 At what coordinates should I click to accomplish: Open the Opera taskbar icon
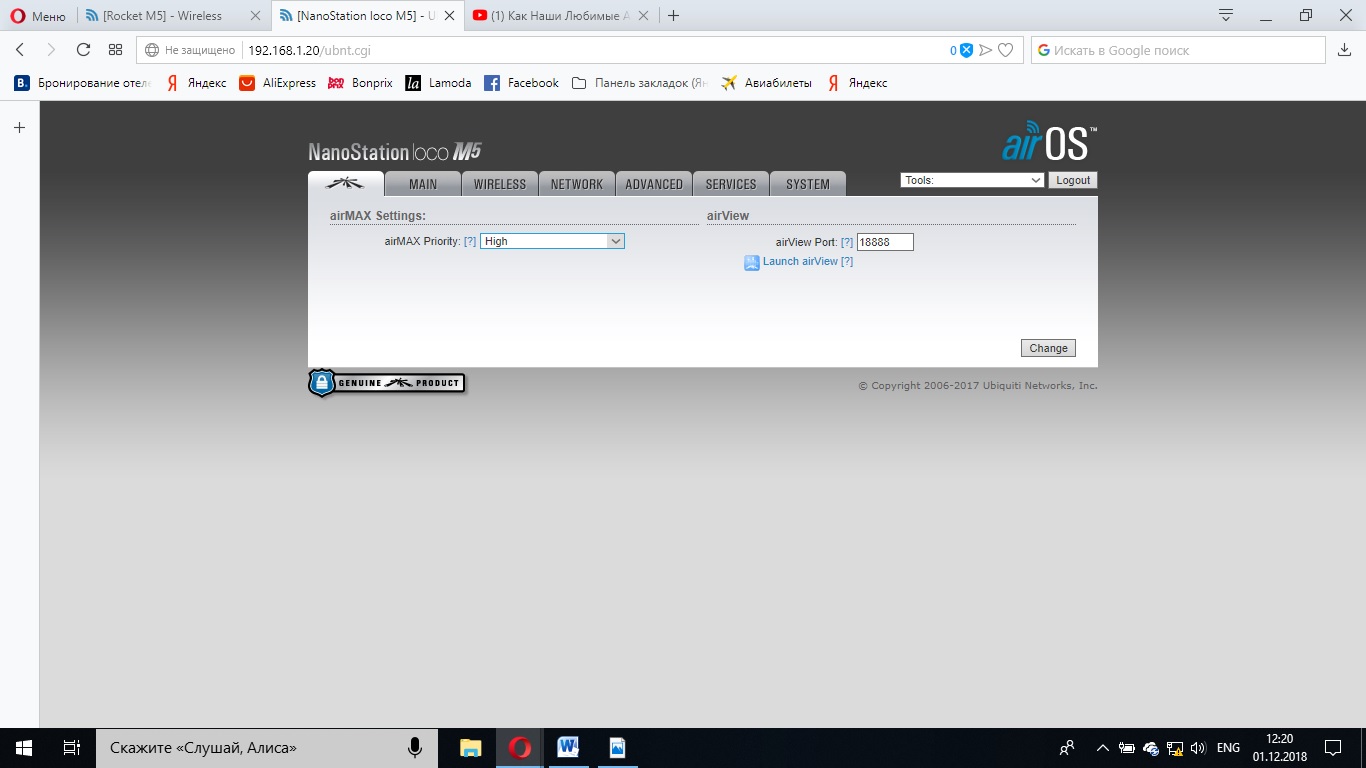[519, 747]
